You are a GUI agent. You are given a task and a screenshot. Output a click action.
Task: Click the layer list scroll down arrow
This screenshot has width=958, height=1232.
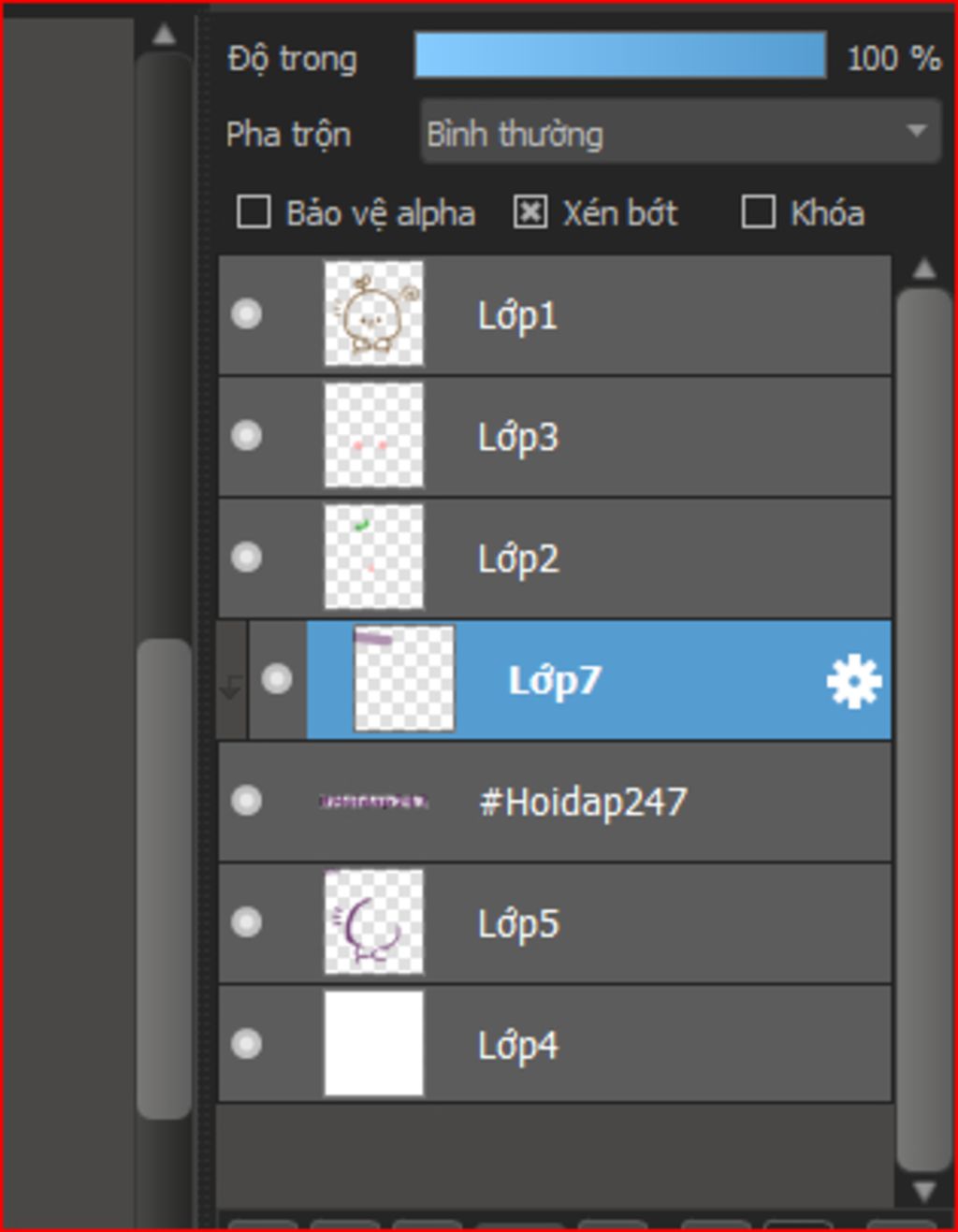pos(924,1191)
